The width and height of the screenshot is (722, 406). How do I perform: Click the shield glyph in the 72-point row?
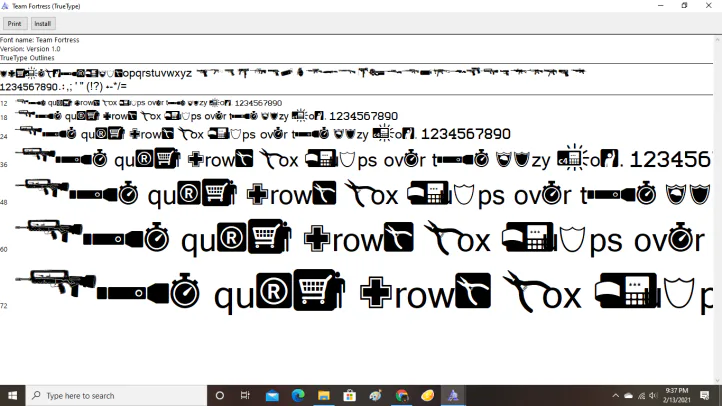[x=679, y=292]
